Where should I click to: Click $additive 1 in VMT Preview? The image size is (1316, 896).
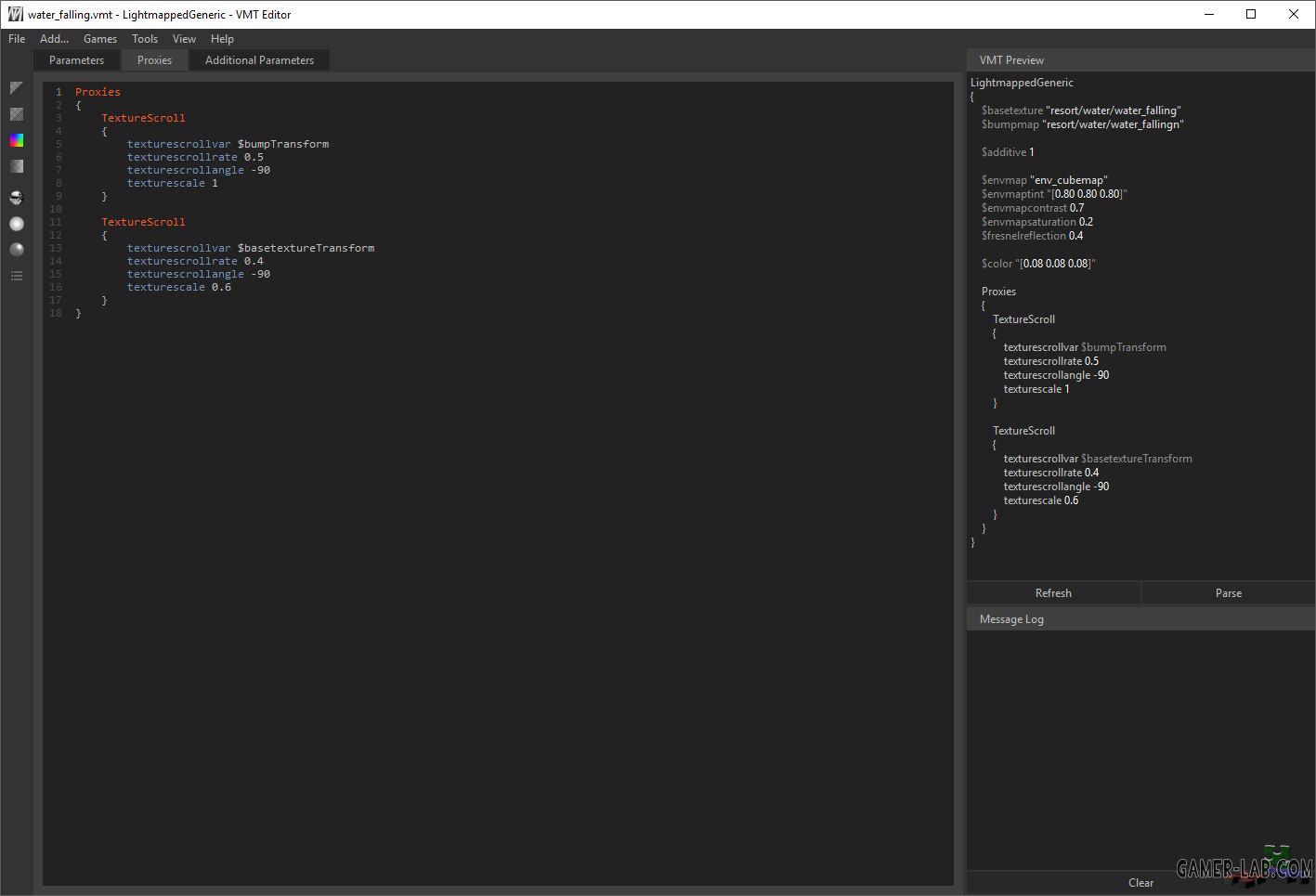pos(1008,152)
